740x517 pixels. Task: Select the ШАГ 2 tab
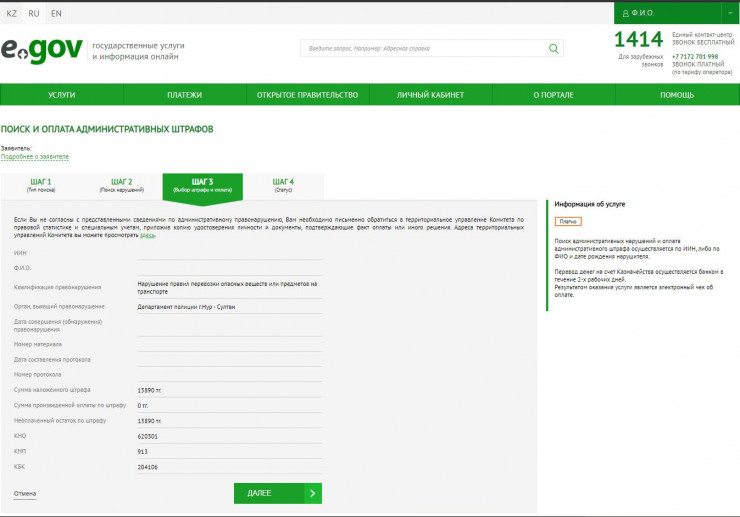122,185
